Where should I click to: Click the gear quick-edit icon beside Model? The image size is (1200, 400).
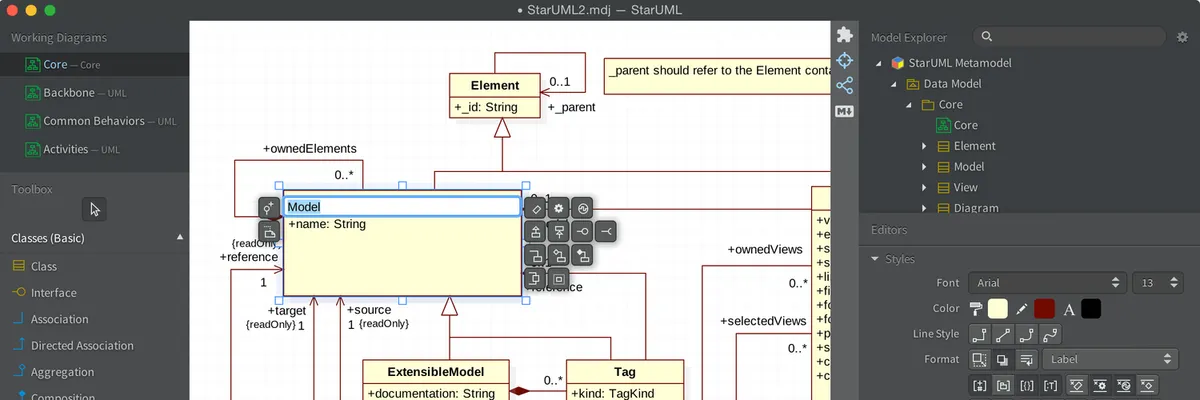(559, 208)
